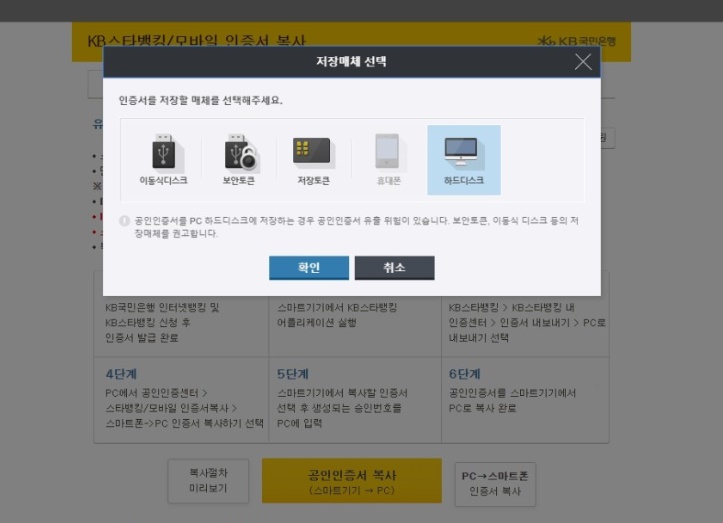Screen dimensions: 723x523
Task: Click the text PC에 입력
Action: point(299,423)
